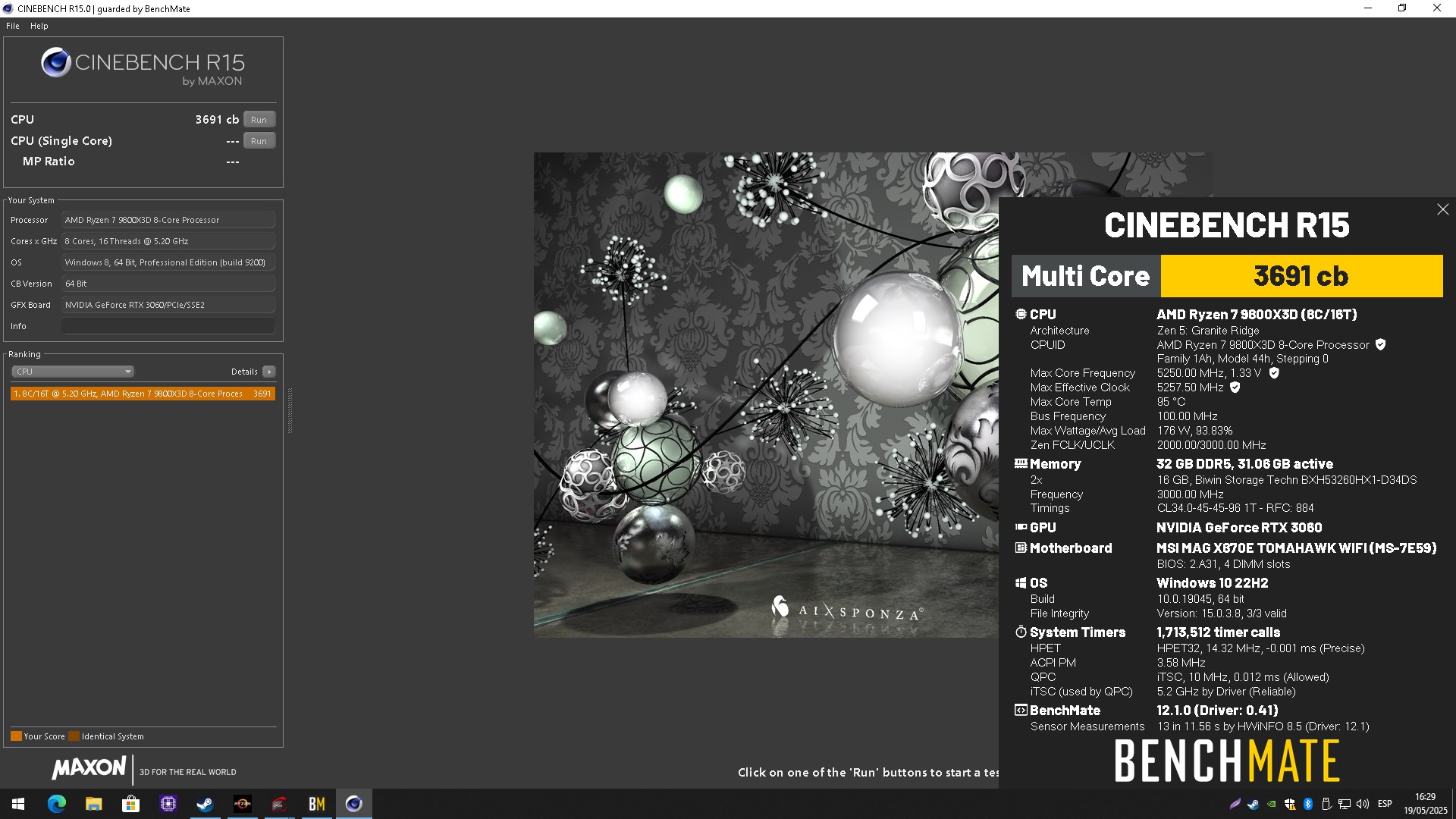Open the network tray icon
The height and width of the screenshot is (819, 1456).
(1345, 804)
